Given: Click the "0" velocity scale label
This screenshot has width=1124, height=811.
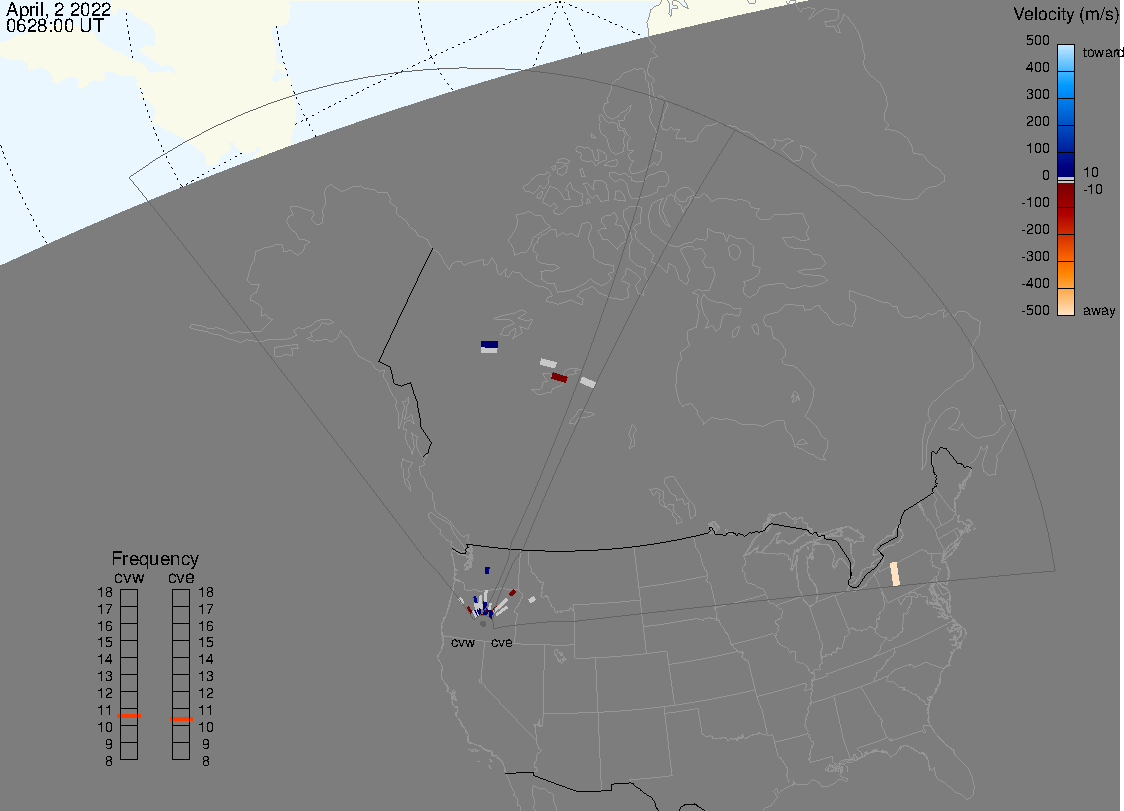Looking at the screenshot, I should click(1046, 175).
